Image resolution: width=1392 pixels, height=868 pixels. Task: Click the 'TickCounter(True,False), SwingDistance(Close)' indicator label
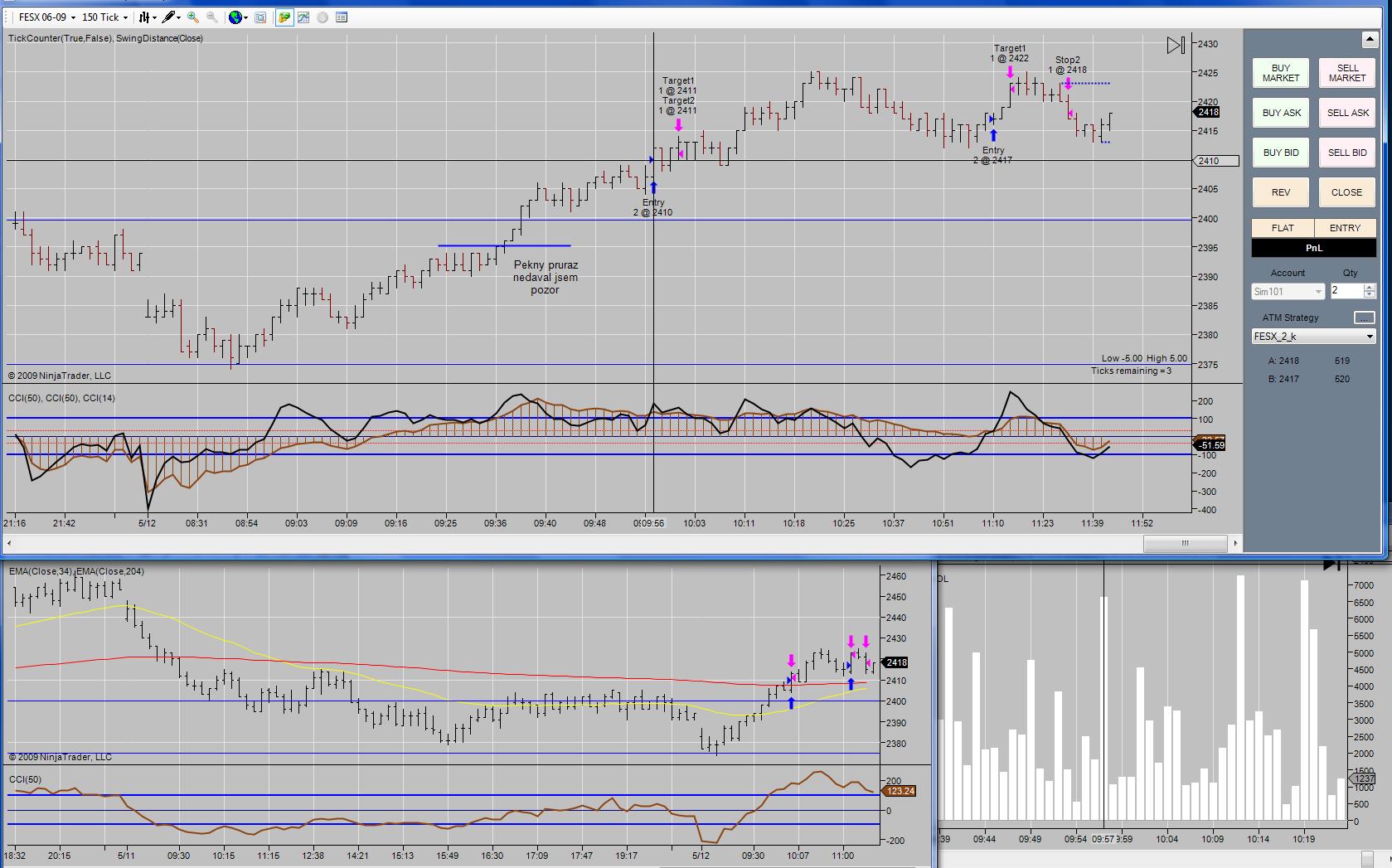point(105,38)
